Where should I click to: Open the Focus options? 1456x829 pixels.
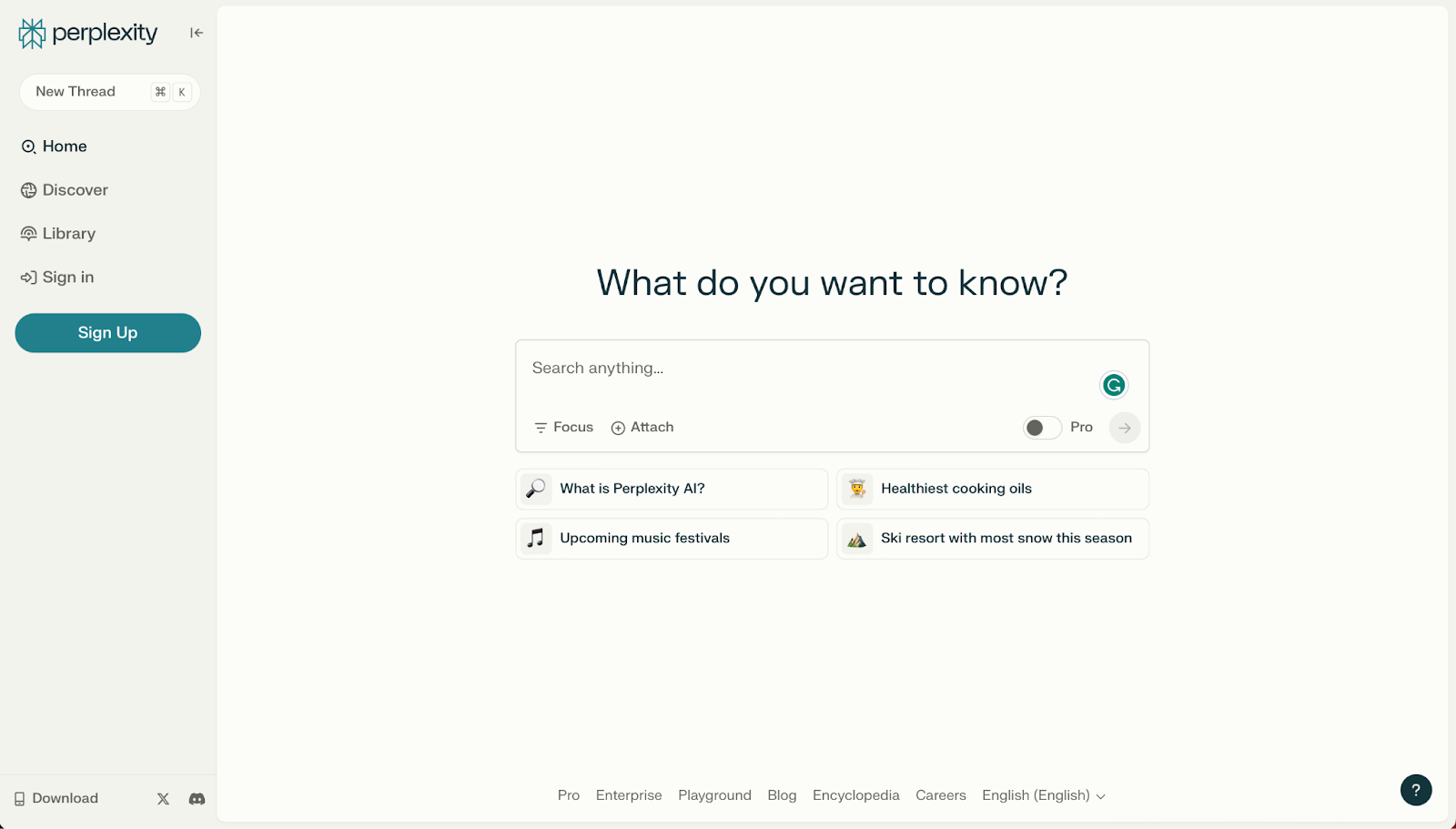[563, 428]
